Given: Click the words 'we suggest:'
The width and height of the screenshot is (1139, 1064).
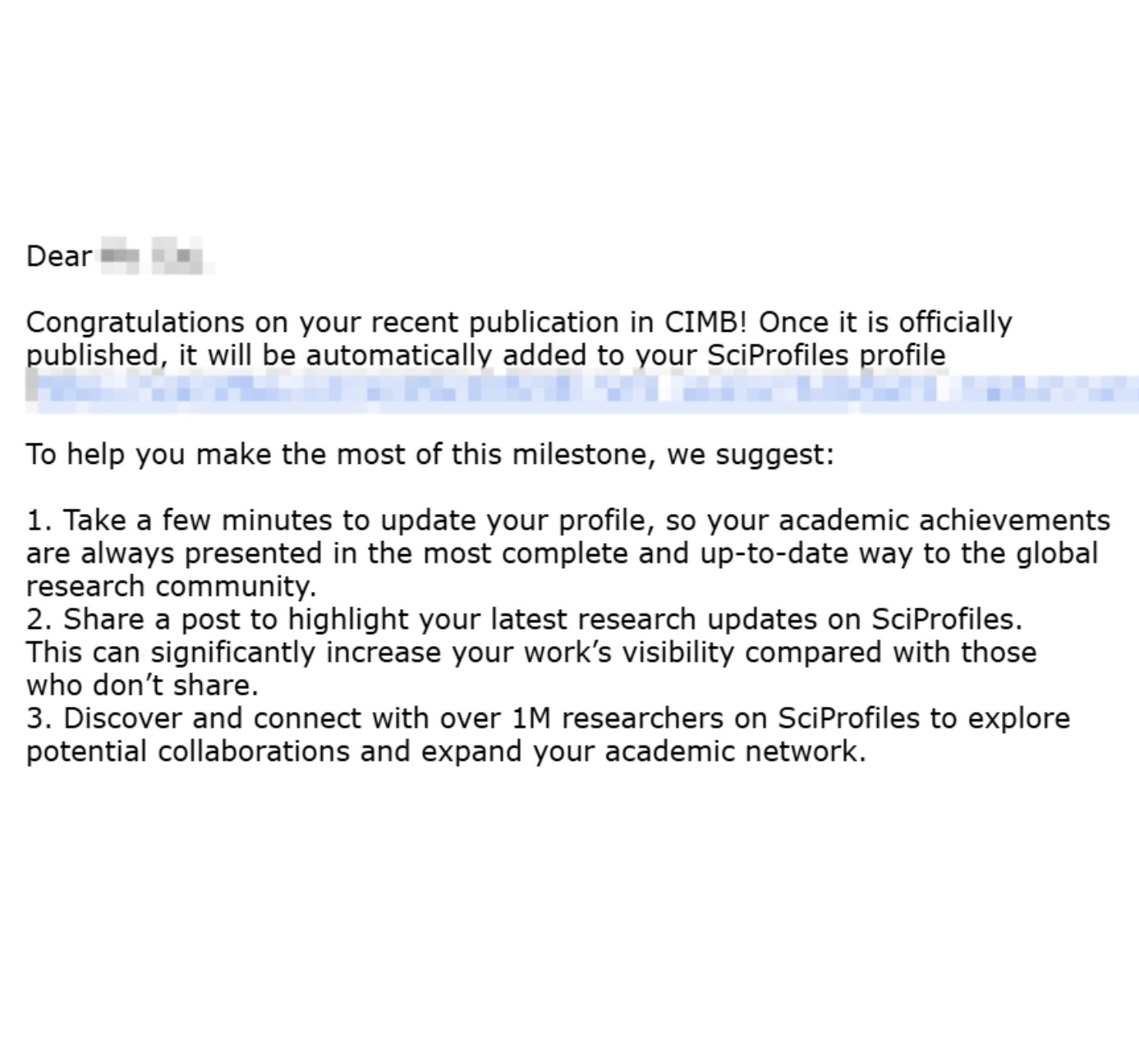Looking at the screenshot, I should point(750,454).
